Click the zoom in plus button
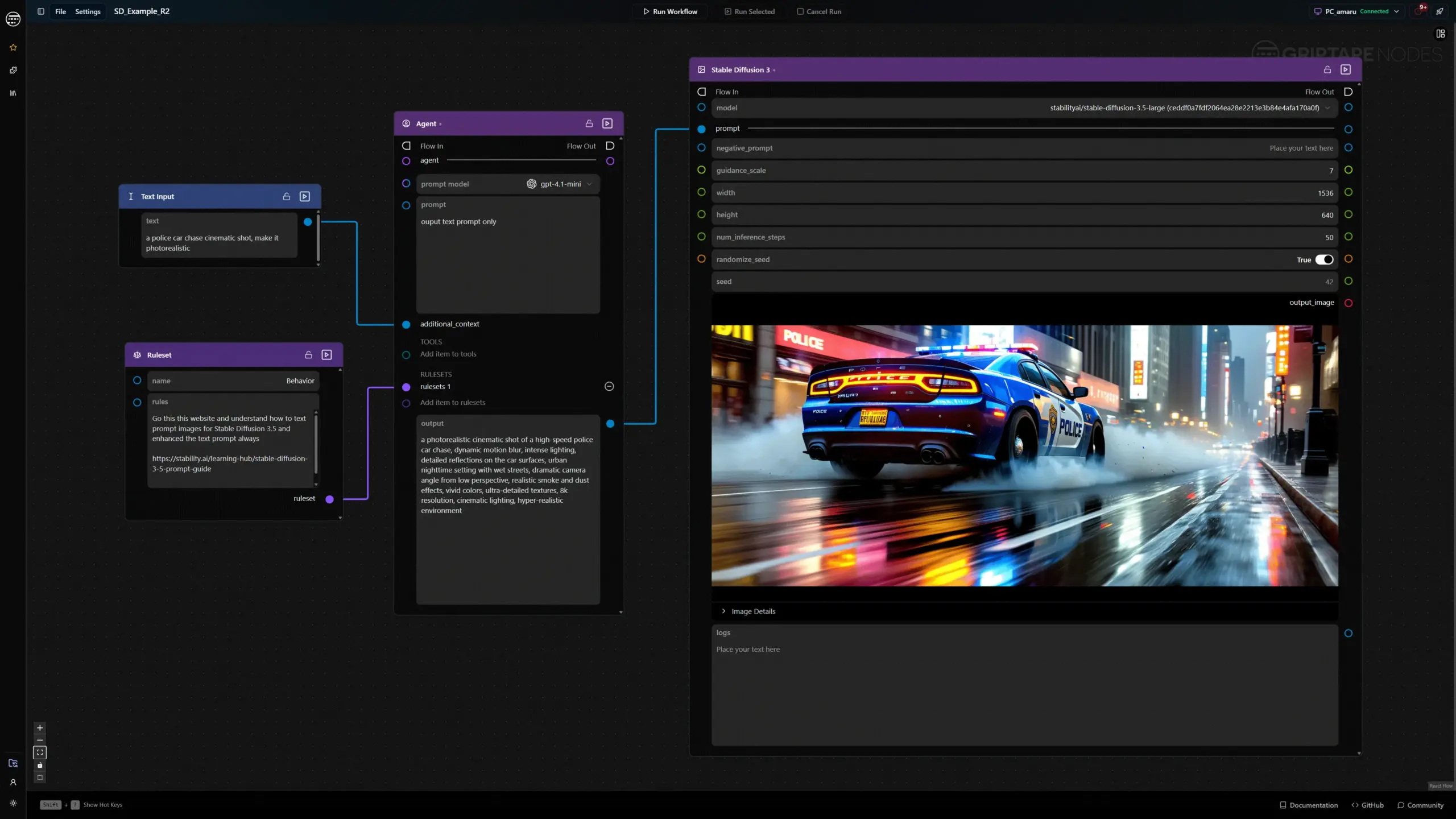Viewport: 1456px width, 819px height. tap(40, 727)
